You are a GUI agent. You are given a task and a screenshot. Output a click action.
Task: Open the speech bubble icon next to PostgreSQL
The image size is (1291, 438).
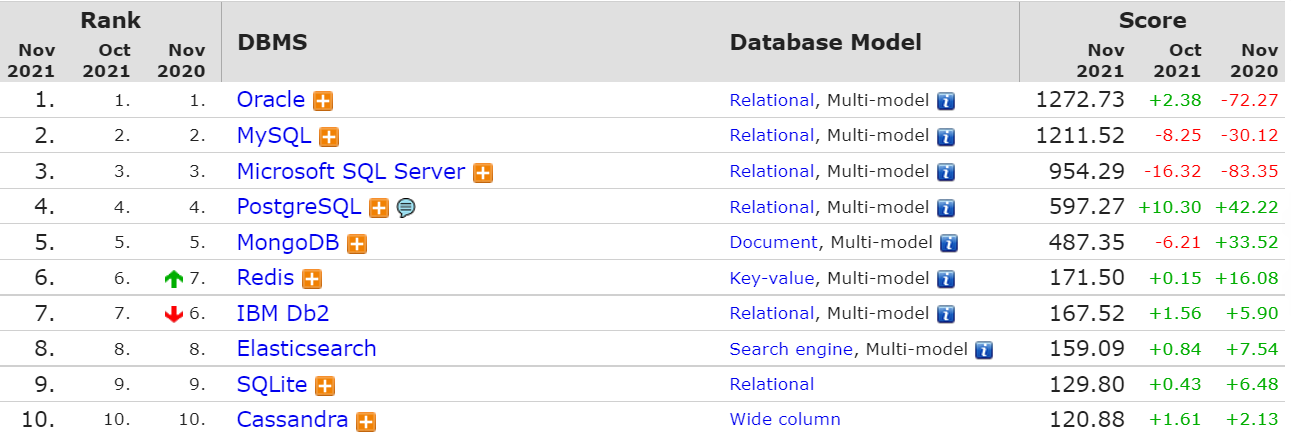pyautogui.click(x=405, y=208)
